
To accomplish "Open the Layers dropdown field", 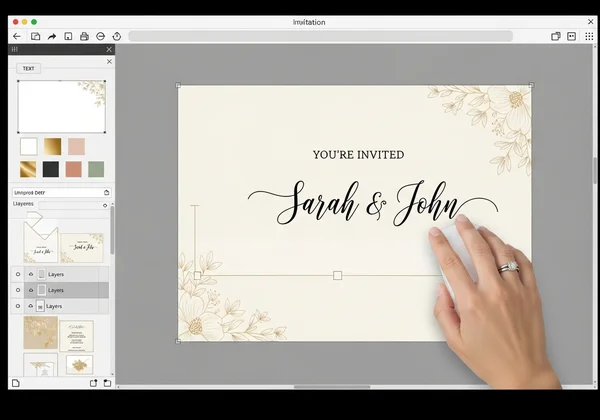I will coord(73,205).
